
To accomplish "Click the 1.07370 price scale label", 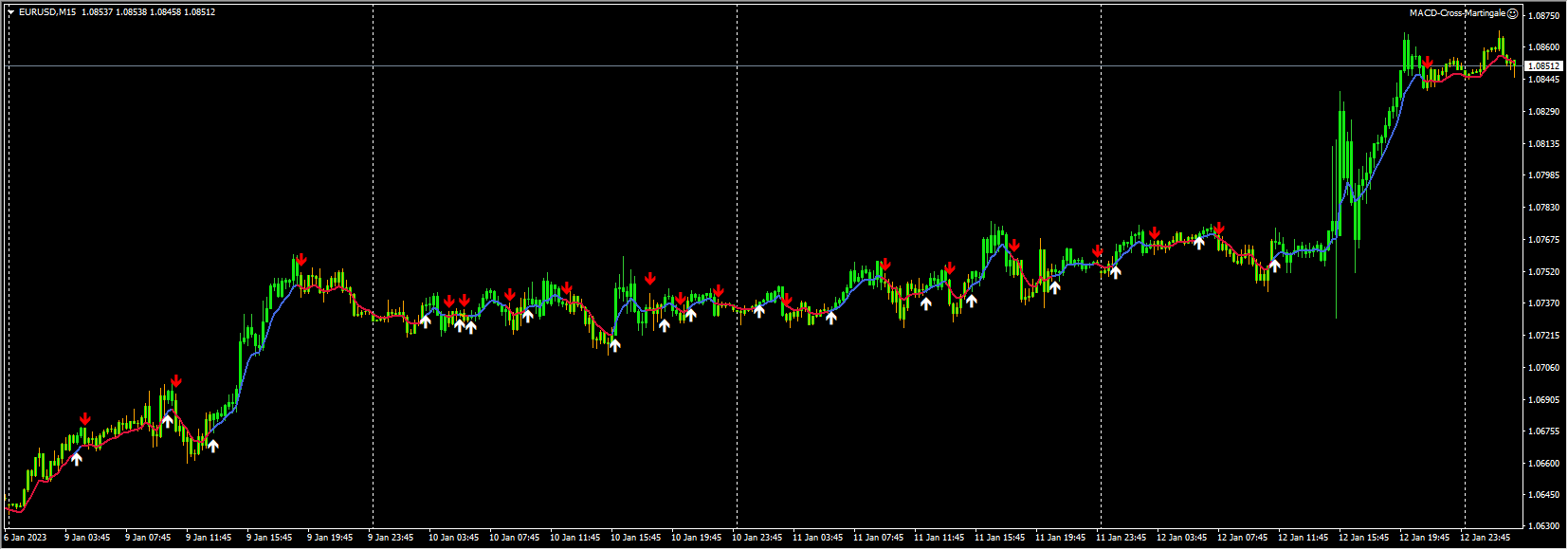I will click(x=1544, y=303).
